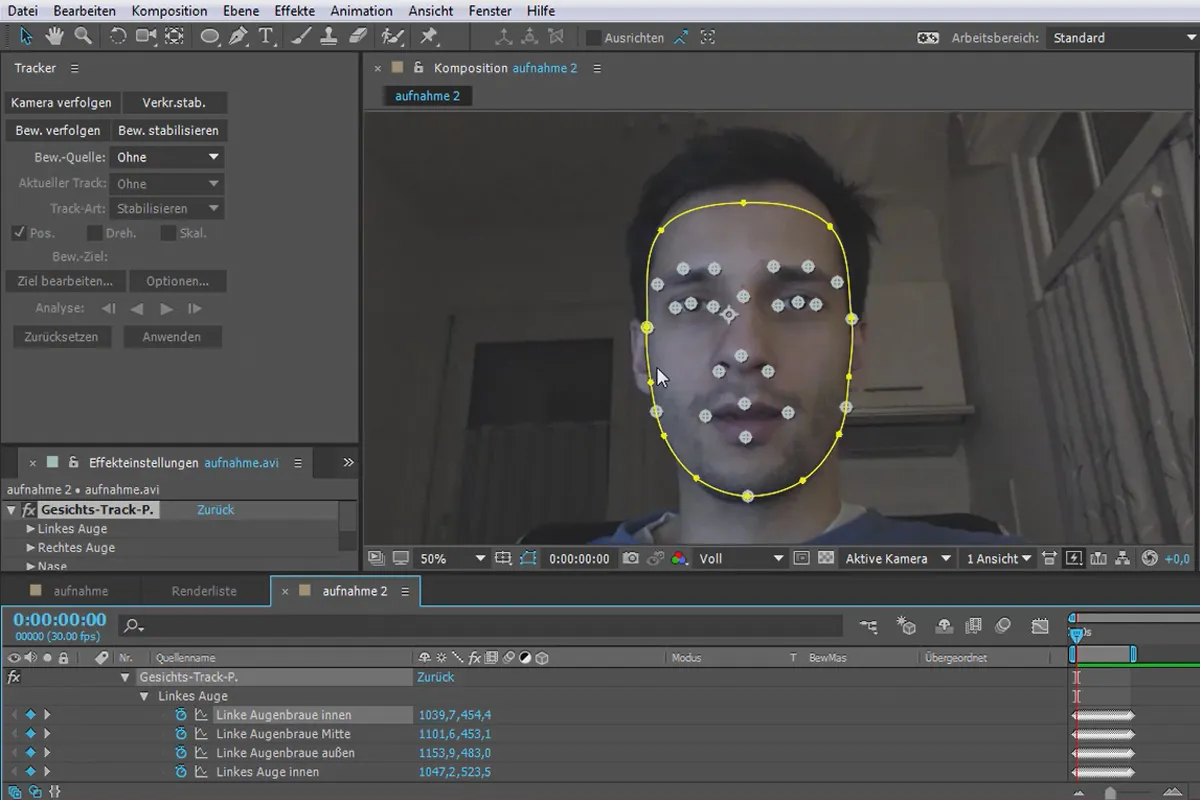
Task: Open composition mini-flowchart in timeline
Action: pyautogui.click(x=868, y=626)
